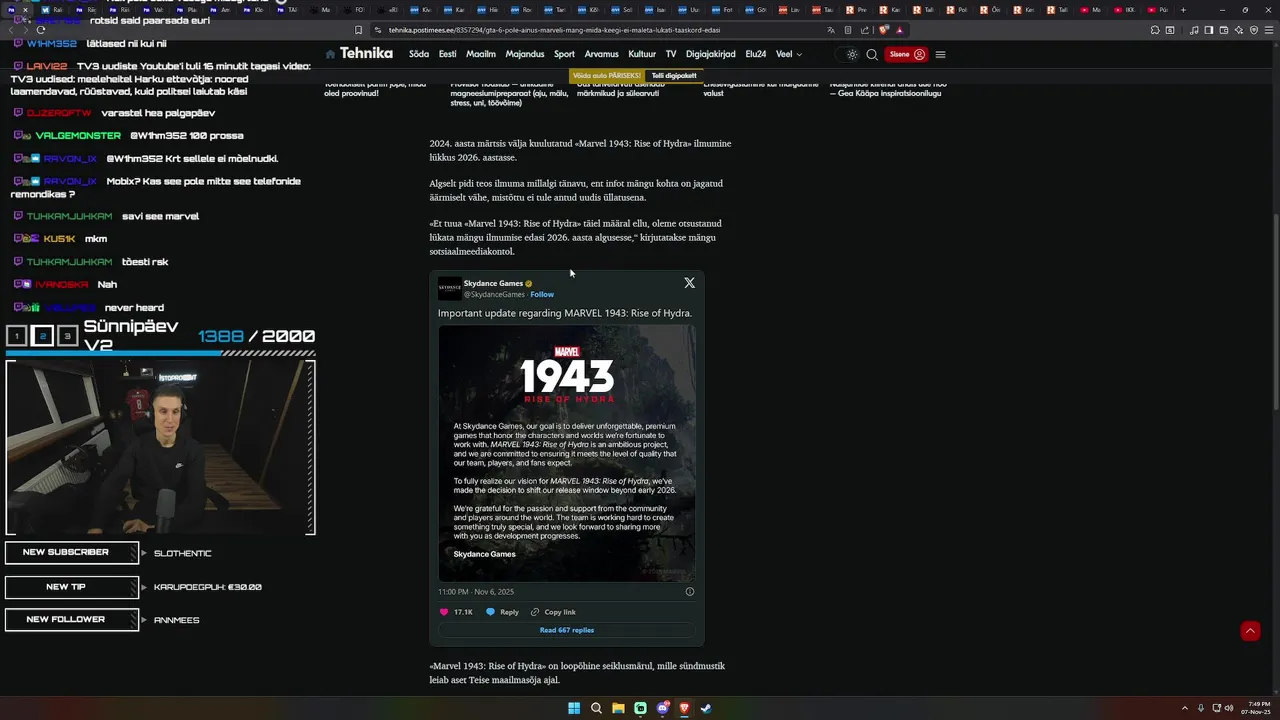Select box 1 in the stream overlay
The width and height of the screenshot is (1280, 720).
click(x=16, y=336)
